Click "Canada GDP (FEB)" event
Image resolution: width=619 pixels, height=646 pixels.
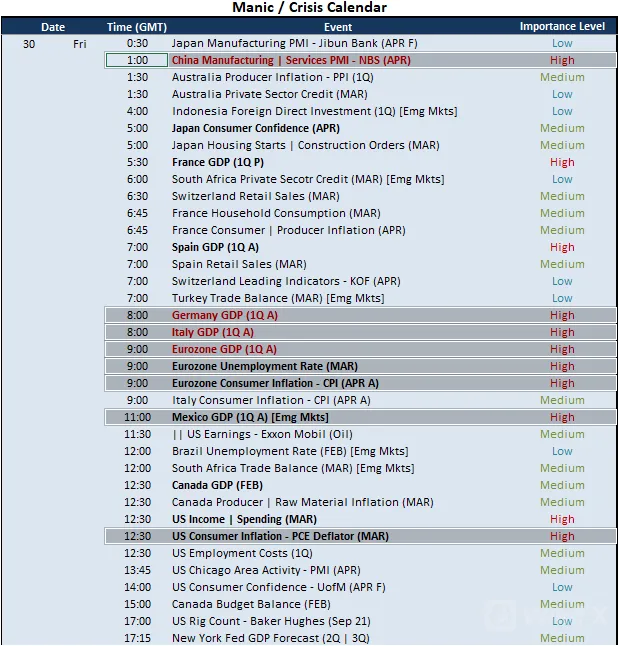217,485
